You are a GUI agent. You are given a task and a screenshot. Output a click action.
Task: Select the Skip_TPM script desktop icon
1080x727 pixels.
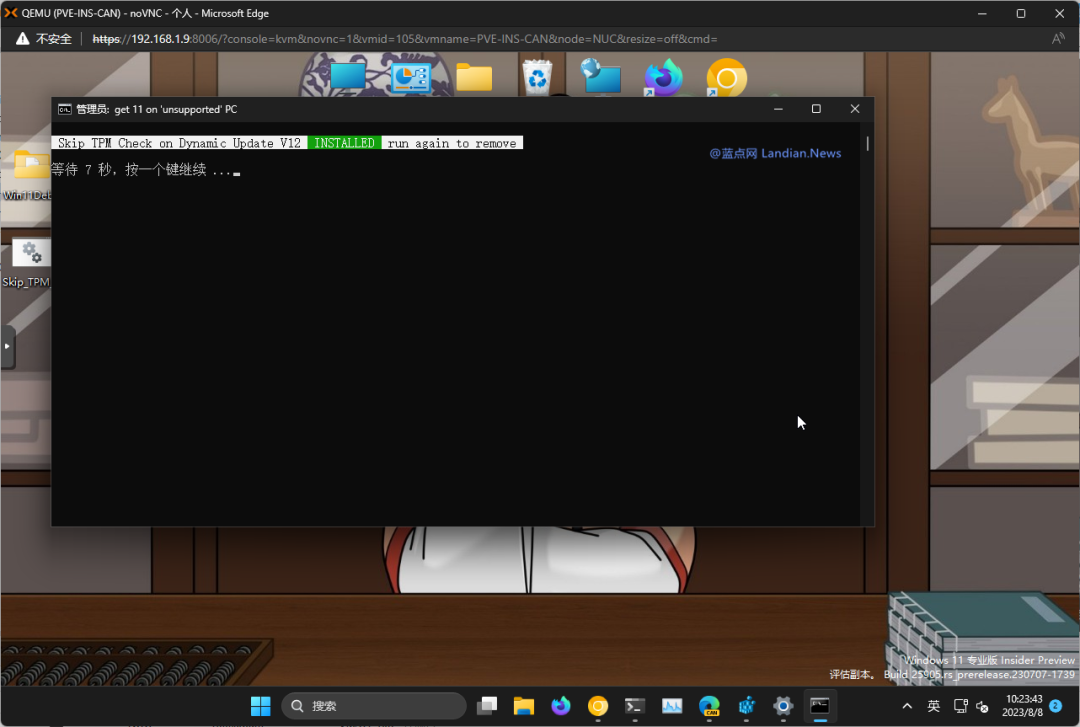click(28, 263)
